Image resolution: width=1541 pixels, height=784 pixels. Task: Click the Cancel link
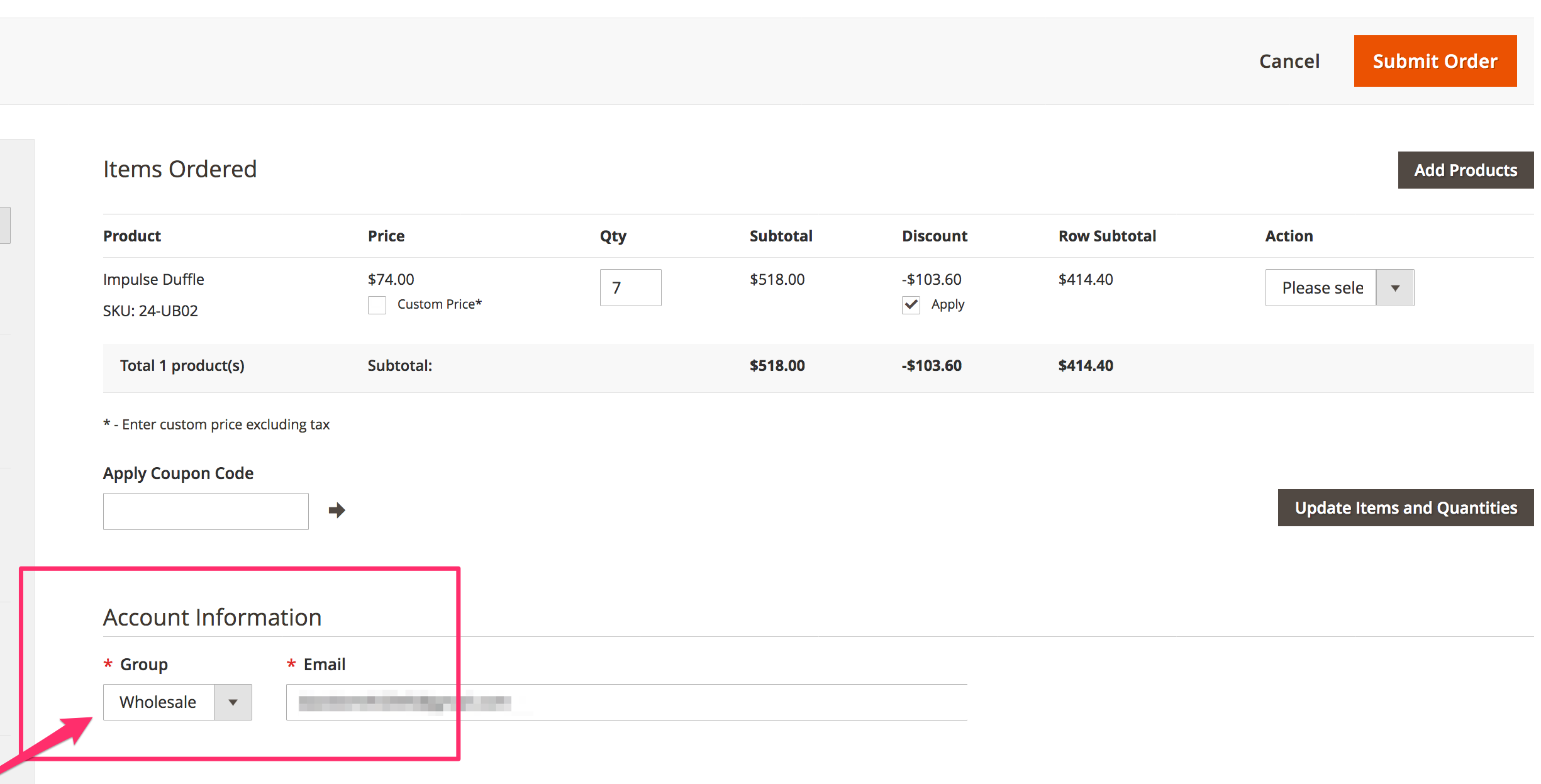click(1289, 61)
